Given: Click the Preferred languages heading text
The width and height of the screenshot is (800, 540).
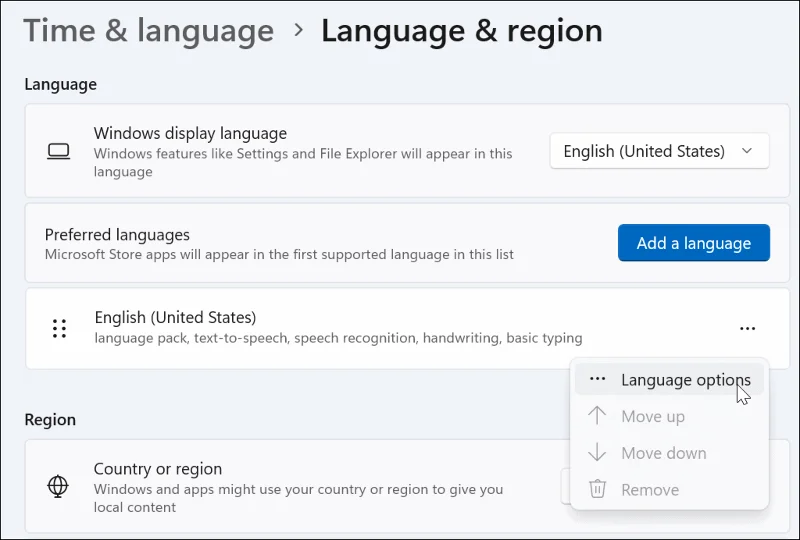Looking at the screenshot, I should coord(117,235).
